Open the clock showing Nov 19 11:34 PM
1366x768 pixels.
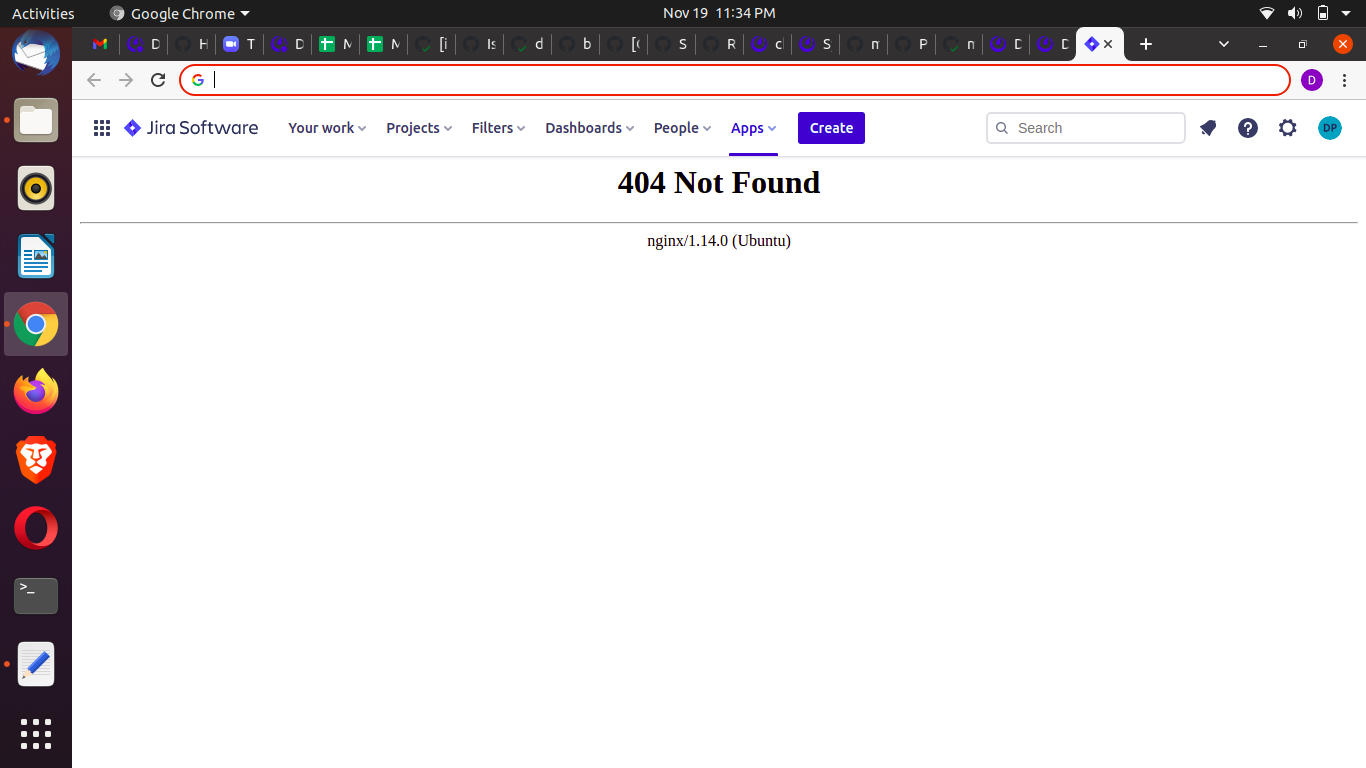click(719, 13)
